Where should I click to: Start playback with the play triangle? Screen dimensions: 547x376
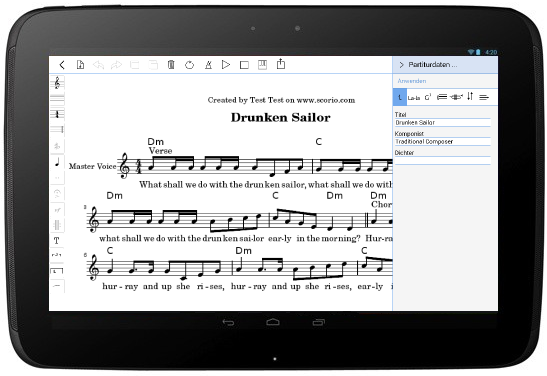tap(226, 65)
